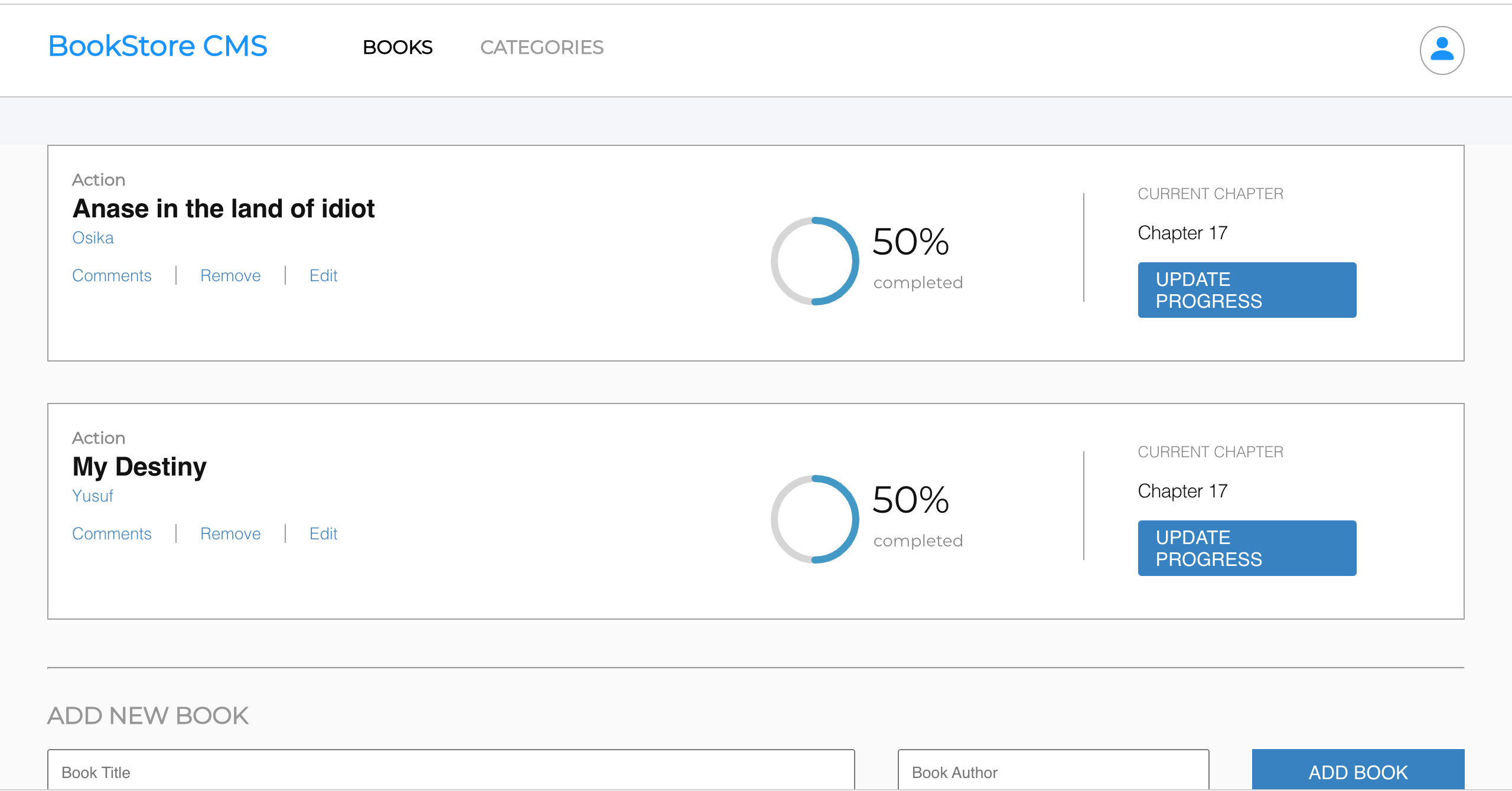The image size is (1512, 791).
Task: Toggle Edit for Anase in the land of idiot
Action: [323, 275]
